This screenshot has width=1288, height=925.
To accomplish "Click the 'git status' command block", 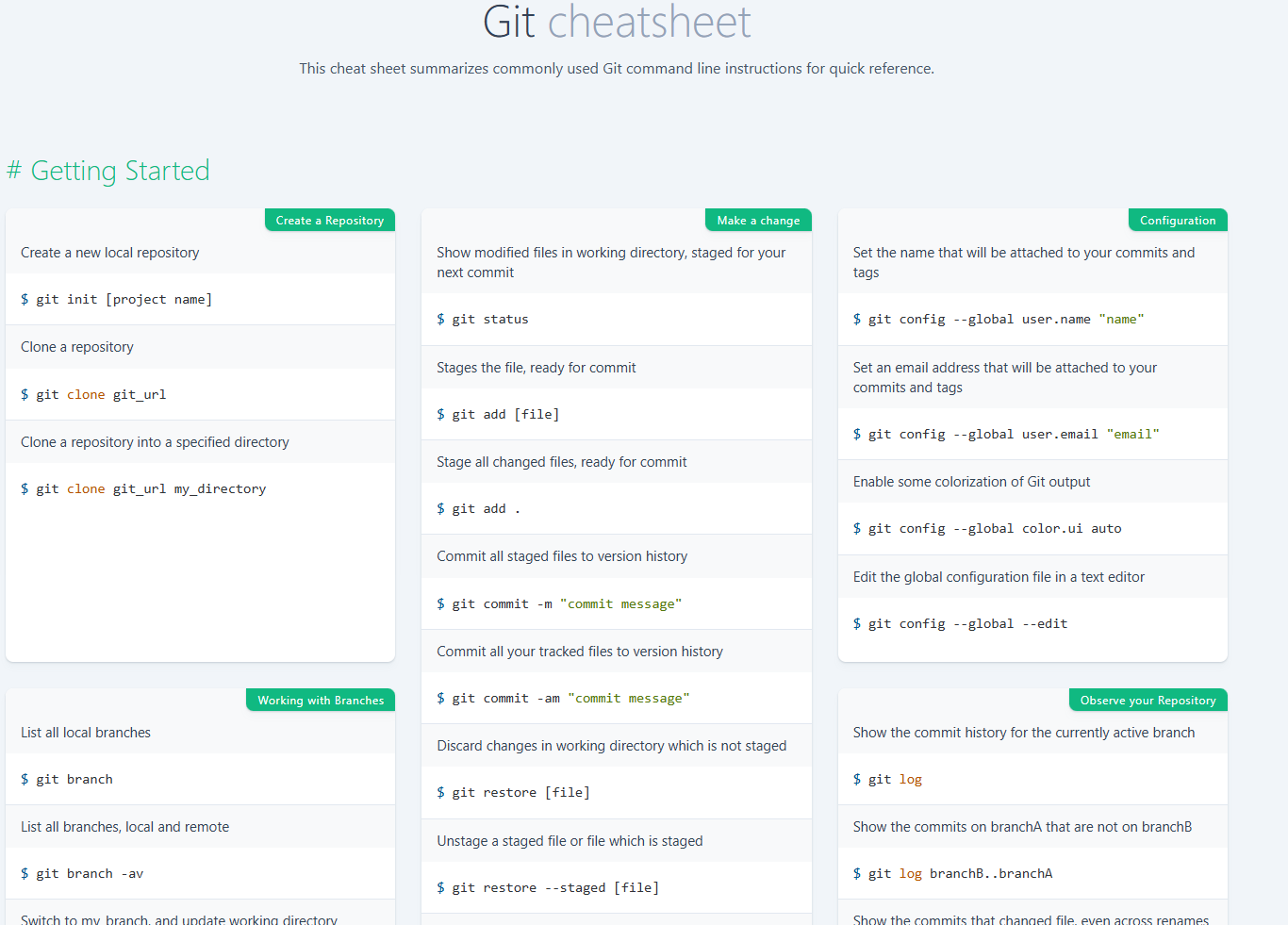I will 483,320.
